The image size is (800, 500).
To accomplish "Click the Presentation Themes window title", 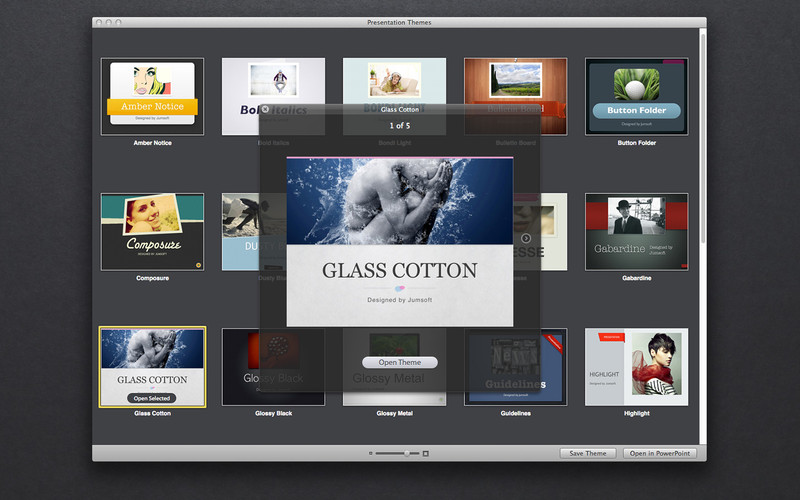I will [x=399, y=22].
